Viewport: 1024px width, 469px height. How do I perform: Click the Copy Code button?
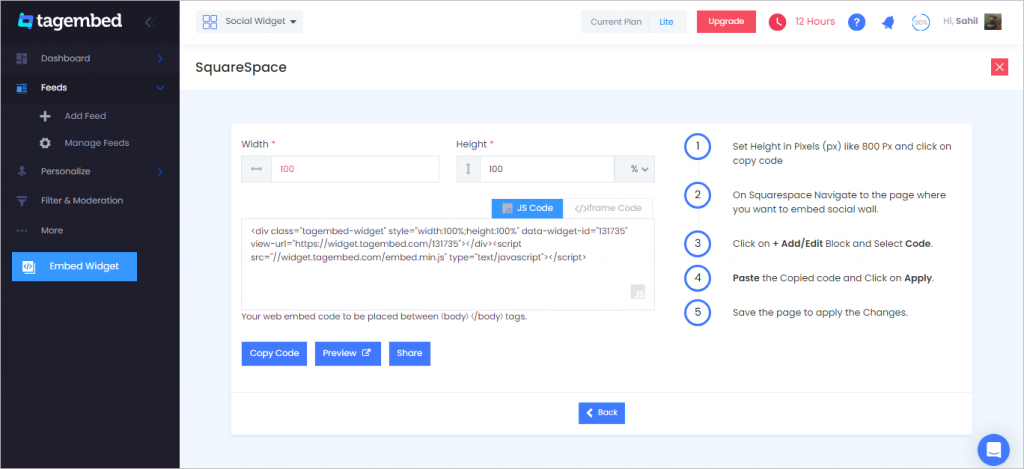tap(274, 353)
